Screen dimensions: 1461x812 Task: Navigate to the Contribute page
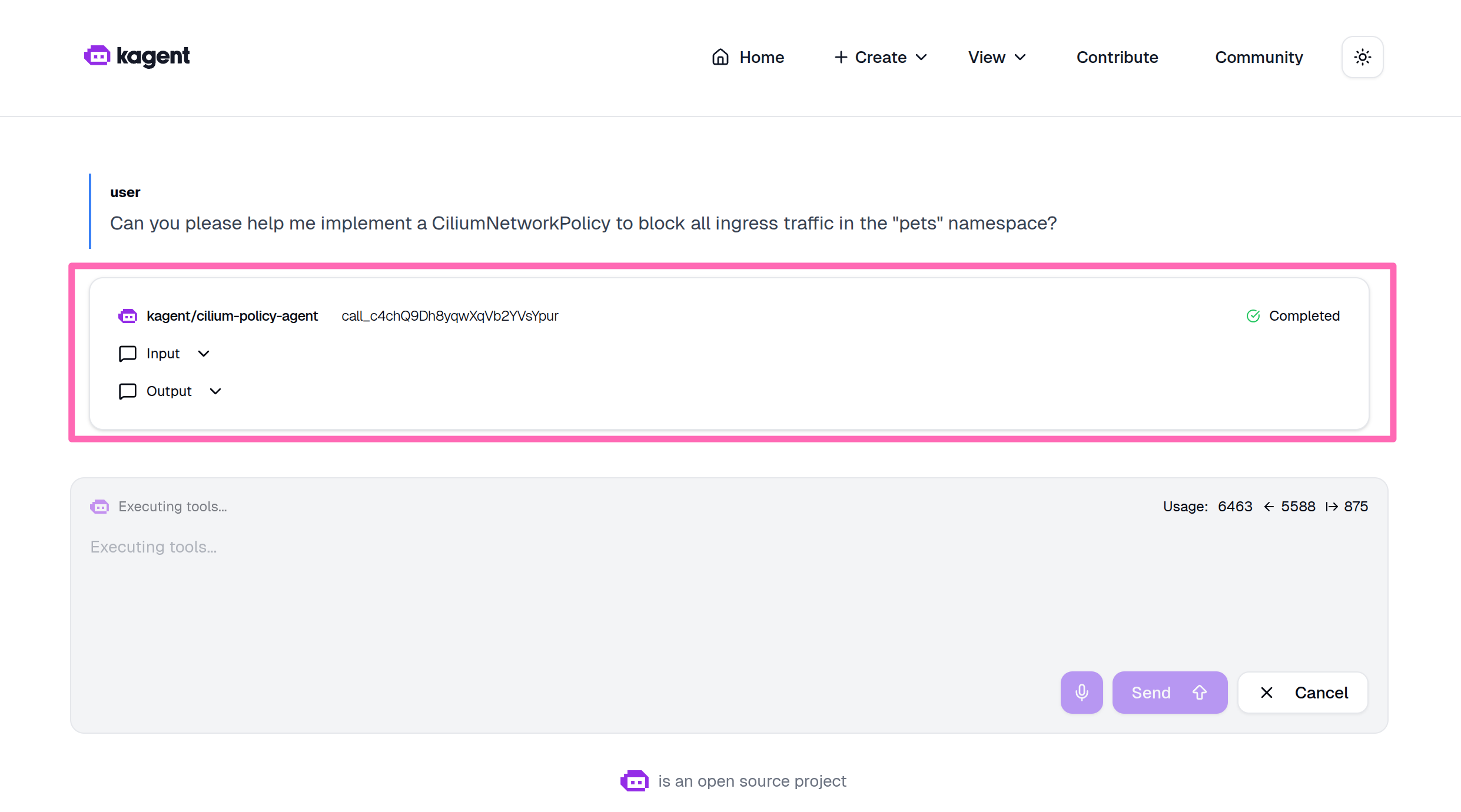[1116, 56]
